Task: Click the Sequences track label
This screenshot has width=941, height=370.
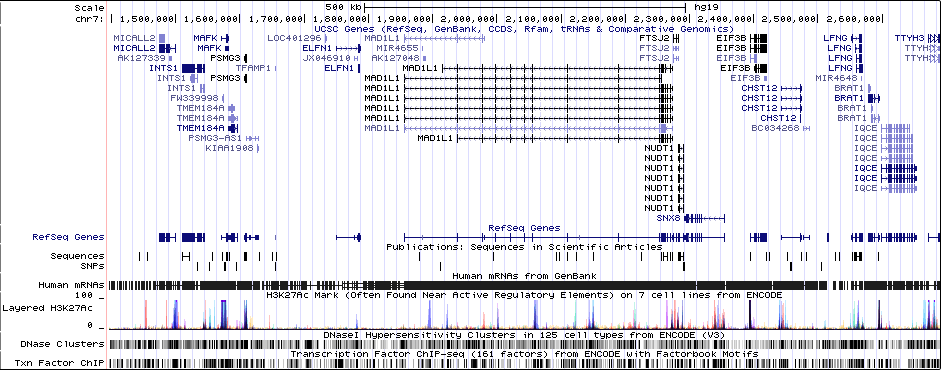Action: (x=77, y=256)
